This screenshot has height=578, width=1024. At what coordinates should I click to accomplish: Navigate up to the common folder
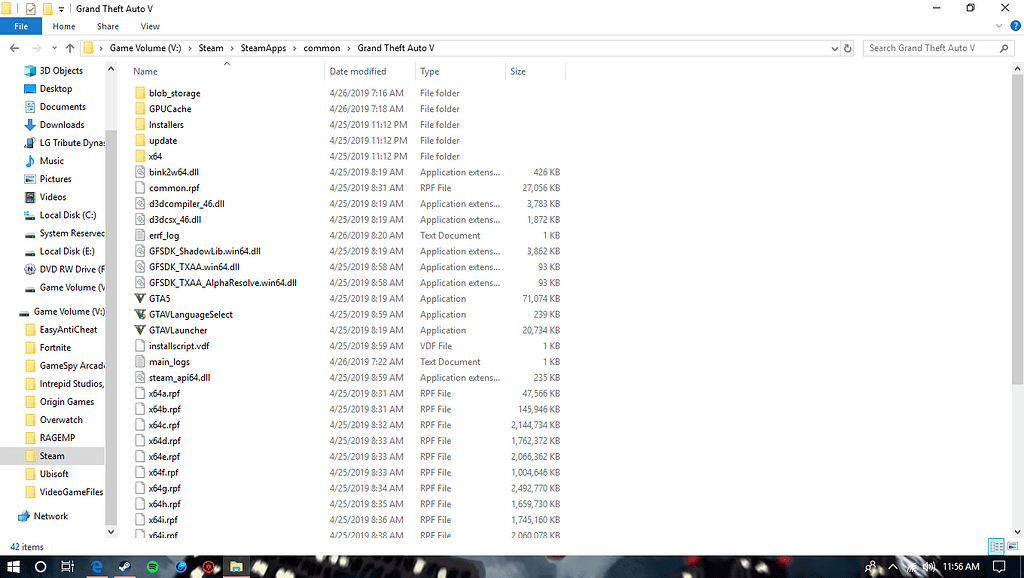pyautogui.click(x=68, y=47)
